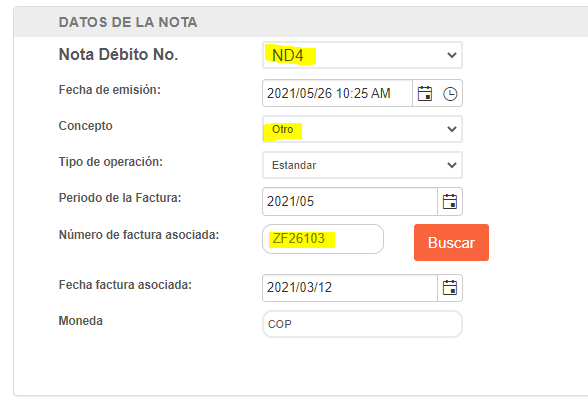This screenshot has width=588, height=404.
Task: Click the Moneda label text
Action: (81, 321)
